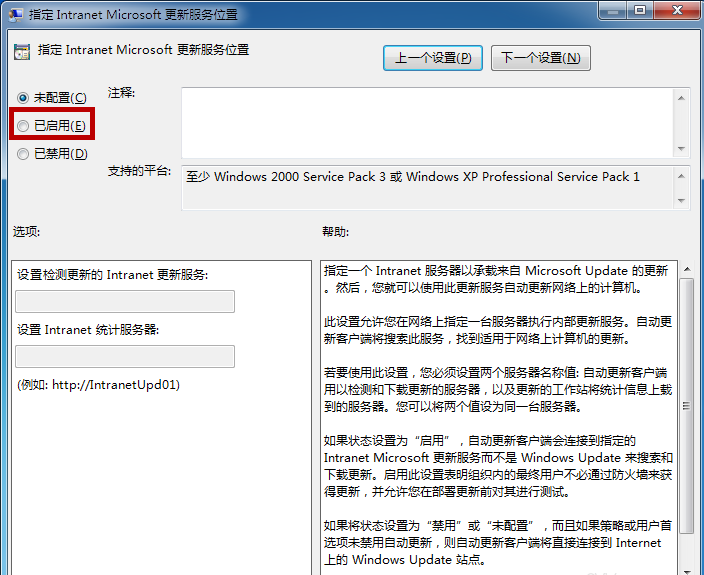Click the help paragraph starting 若要使用此设置
The image size is (704, 575).
point(498,390)
